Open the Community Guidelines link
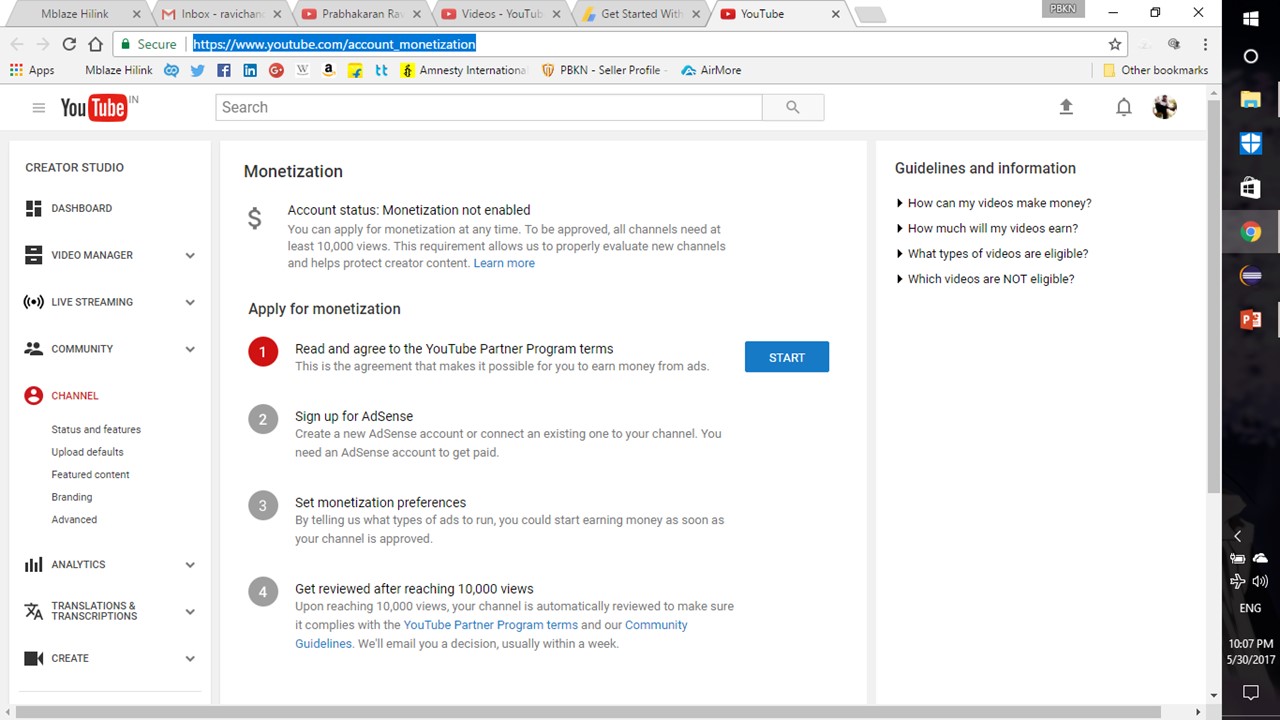The width and height of the screenshot is (1280, 720). [656, 625]
